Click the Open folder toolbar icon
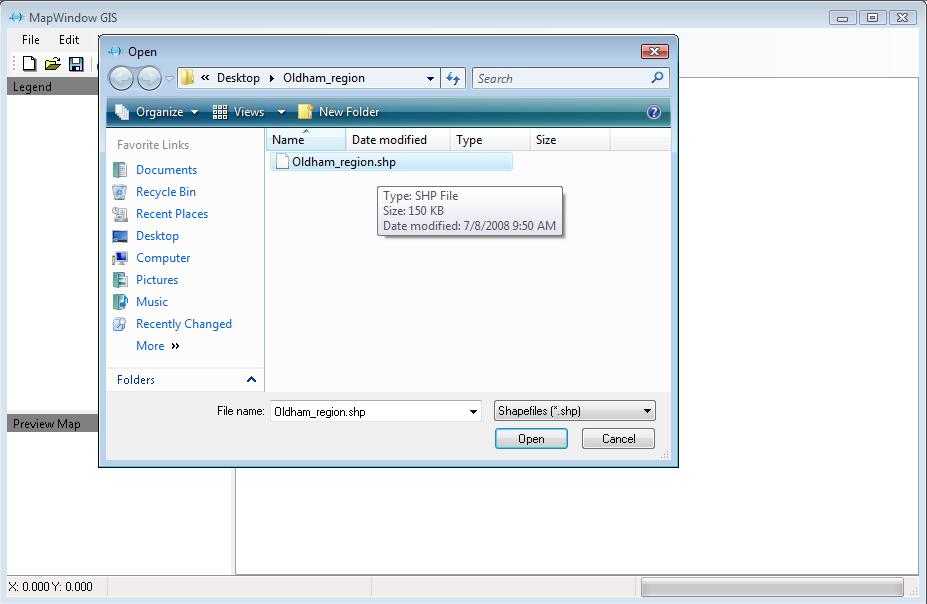Screen dimensions: 927x604 click(x=53, y=64)
